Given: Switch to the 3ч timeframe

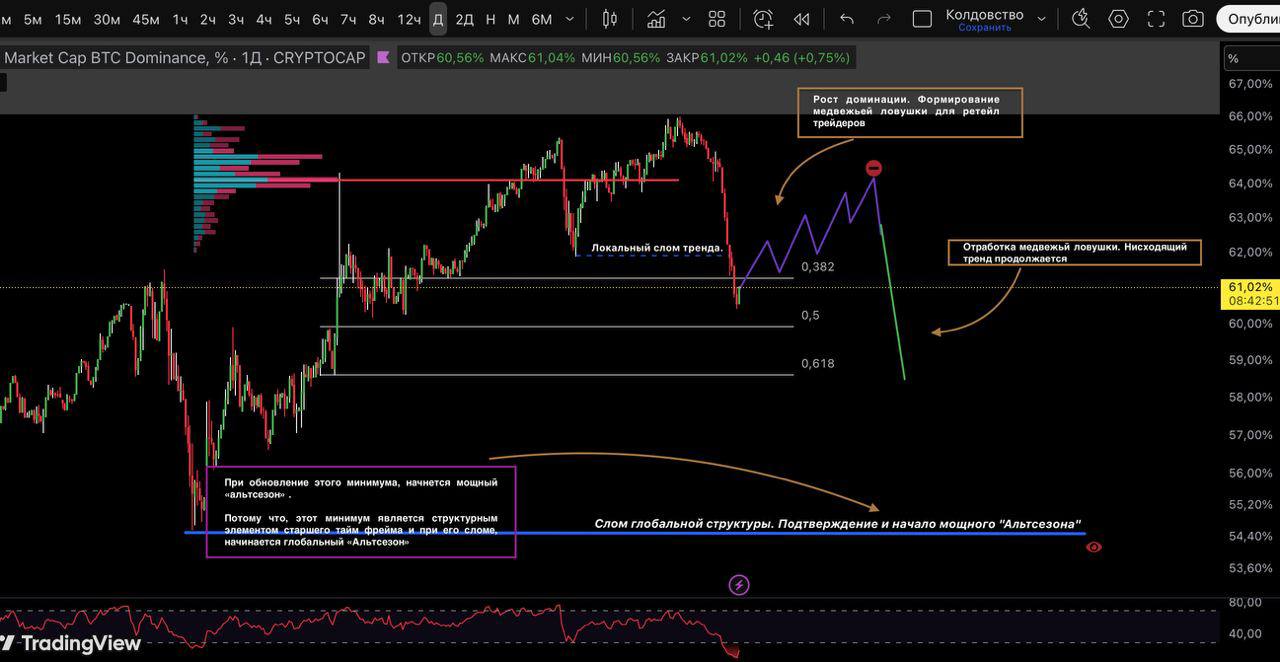Looking at the screenshot, I should tap(236, 19).
